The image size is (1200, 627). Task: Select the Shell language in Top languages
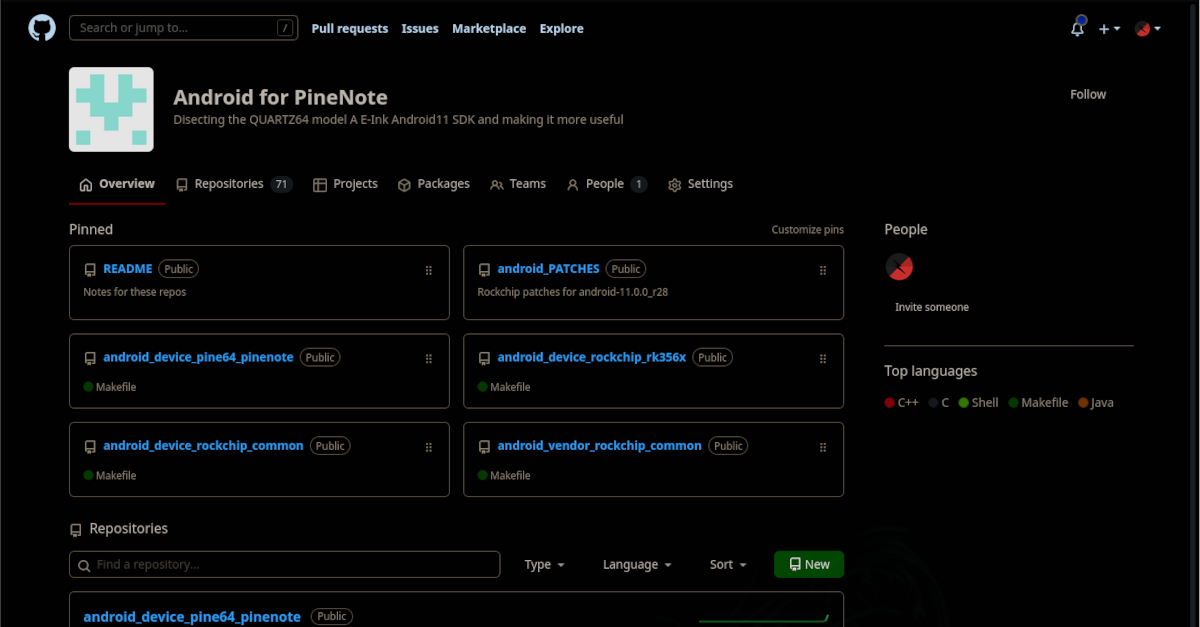point(978,403)
